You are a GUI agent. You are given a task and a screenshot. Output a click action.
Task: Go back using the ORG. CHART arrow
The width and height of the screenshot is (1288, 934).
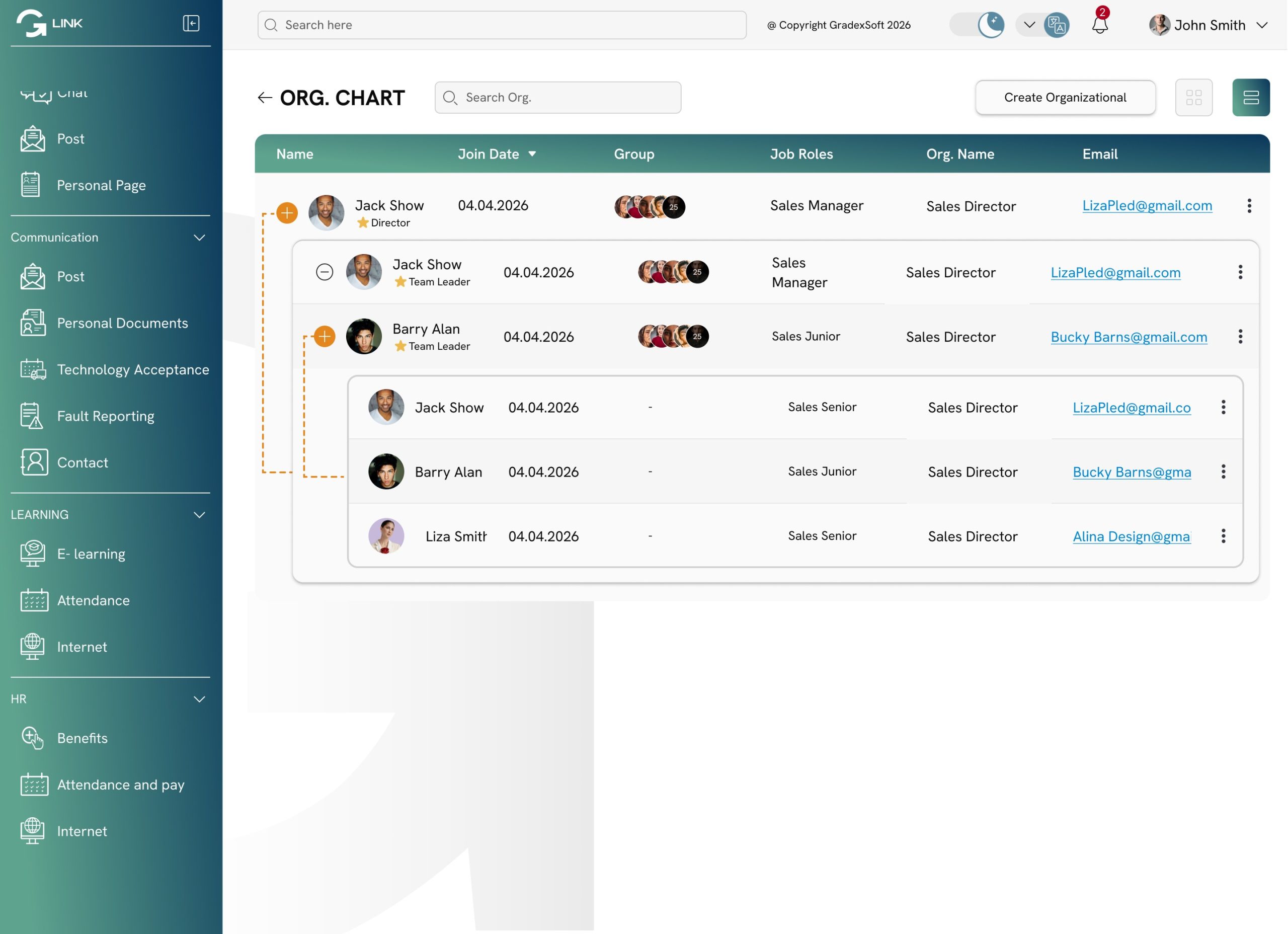click(265, 98)
